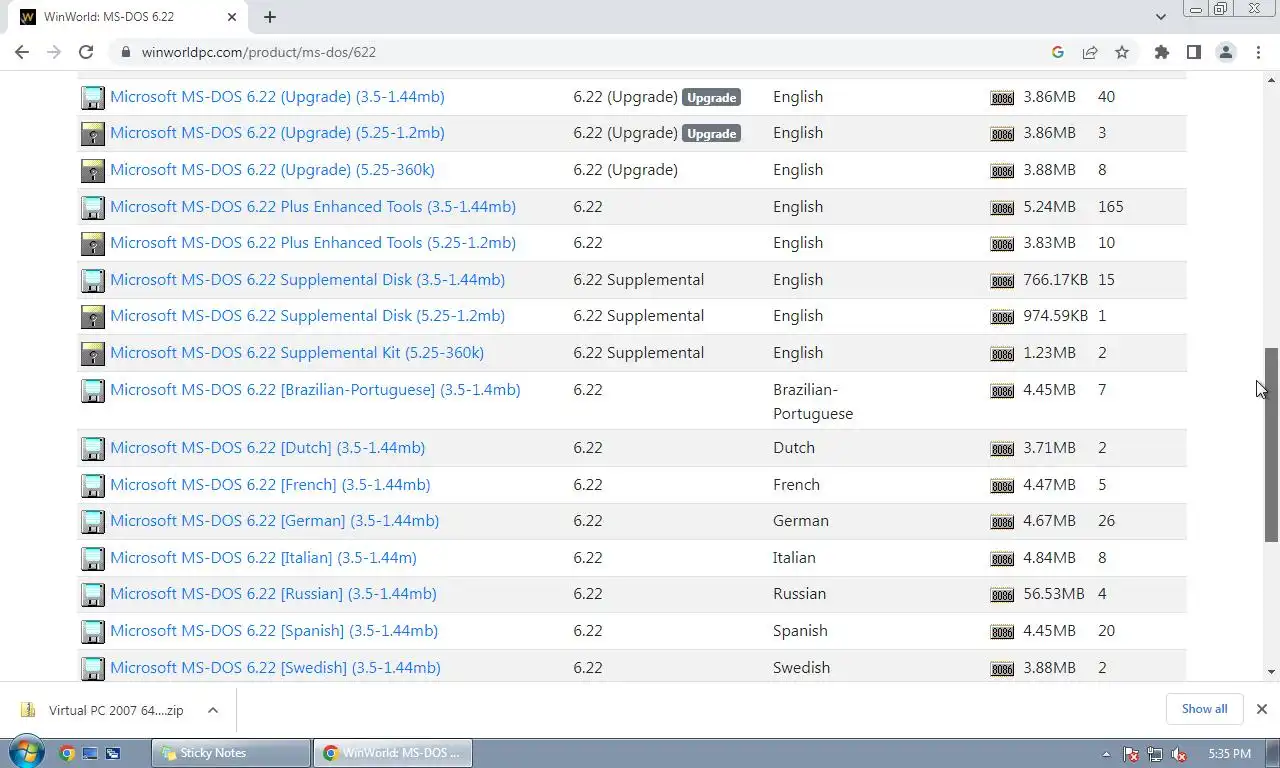Image resolution: width=1280 pixels, height=768 pixels.
Task: Open the MS-DOS 6.22 (Upgrade) (5.25-360k) link
Action: point(272,169)
